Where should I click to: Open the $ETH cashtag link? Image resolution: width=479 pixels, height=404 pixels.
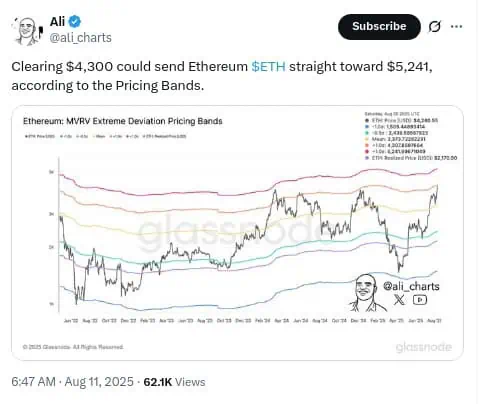[268, 67]
